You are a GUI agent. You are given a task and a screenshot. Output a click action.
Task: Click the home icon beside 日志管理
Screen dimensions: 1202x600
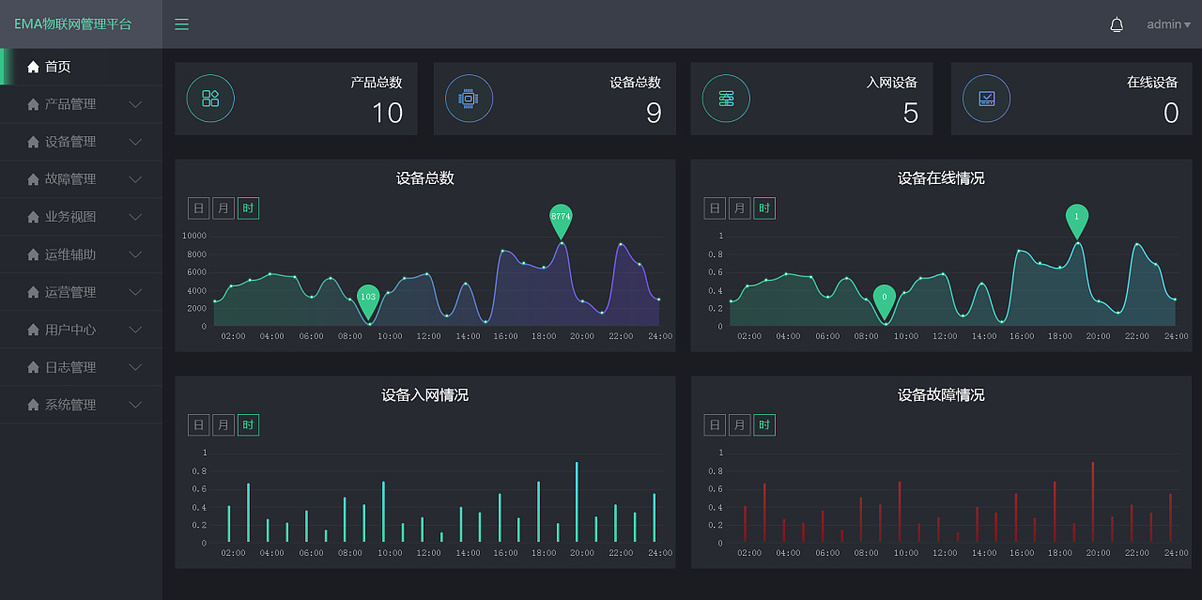pos(33,367)
